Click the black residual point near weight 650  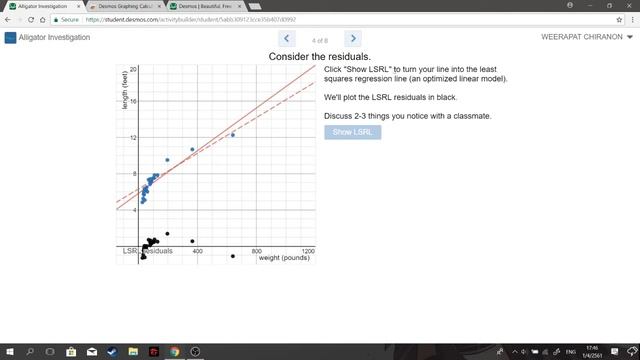233,256
